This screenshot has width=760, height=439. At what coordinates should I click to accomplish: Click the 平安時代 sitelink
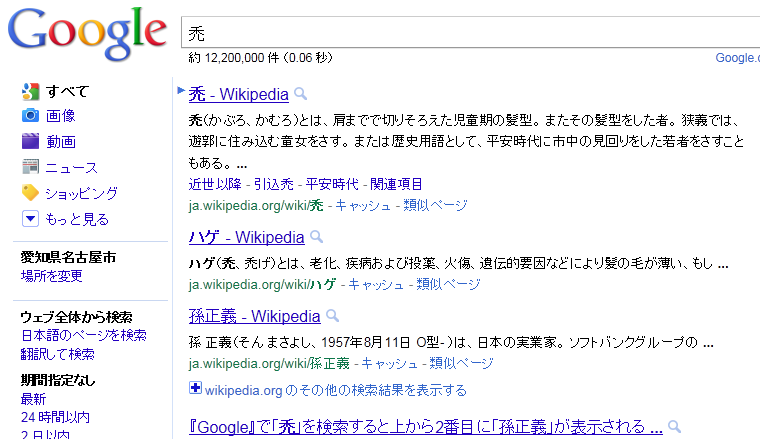(x=332, y=184)
